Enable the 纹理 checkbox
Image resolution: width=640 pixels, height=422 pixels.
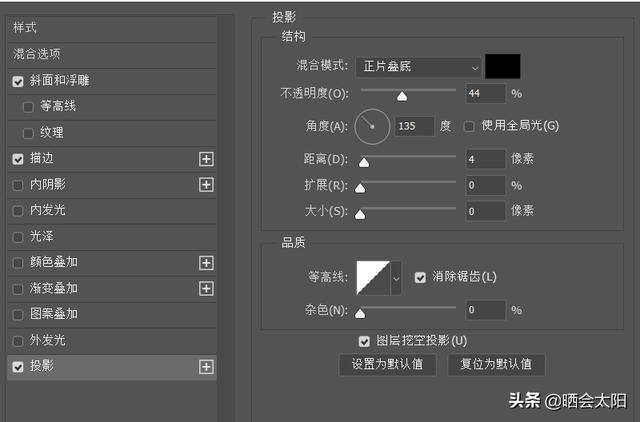coord(28,133)
